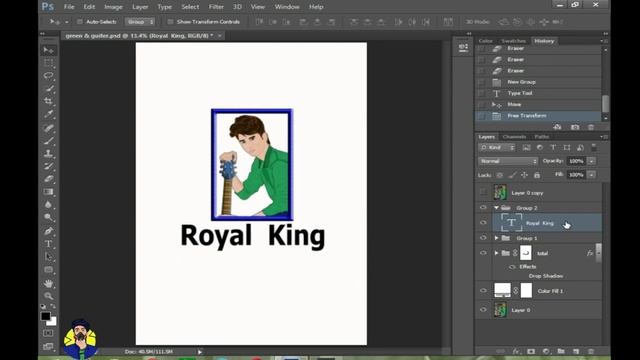The height and width of the screenshot is (360, 640).
Task: Open the Window menu
Action: 287,7
